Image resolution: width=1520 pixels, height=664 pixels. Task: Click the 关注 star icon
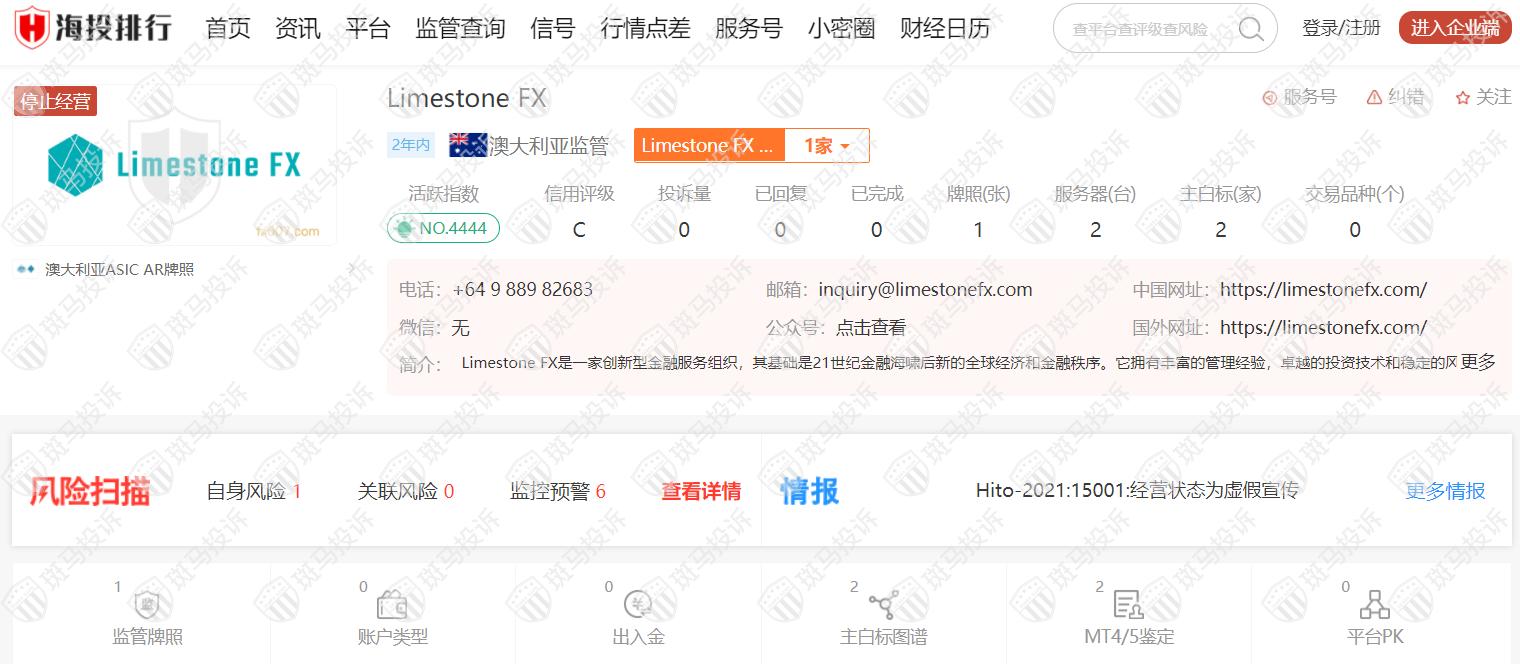pyautogui.click(x=1463, y=98)
